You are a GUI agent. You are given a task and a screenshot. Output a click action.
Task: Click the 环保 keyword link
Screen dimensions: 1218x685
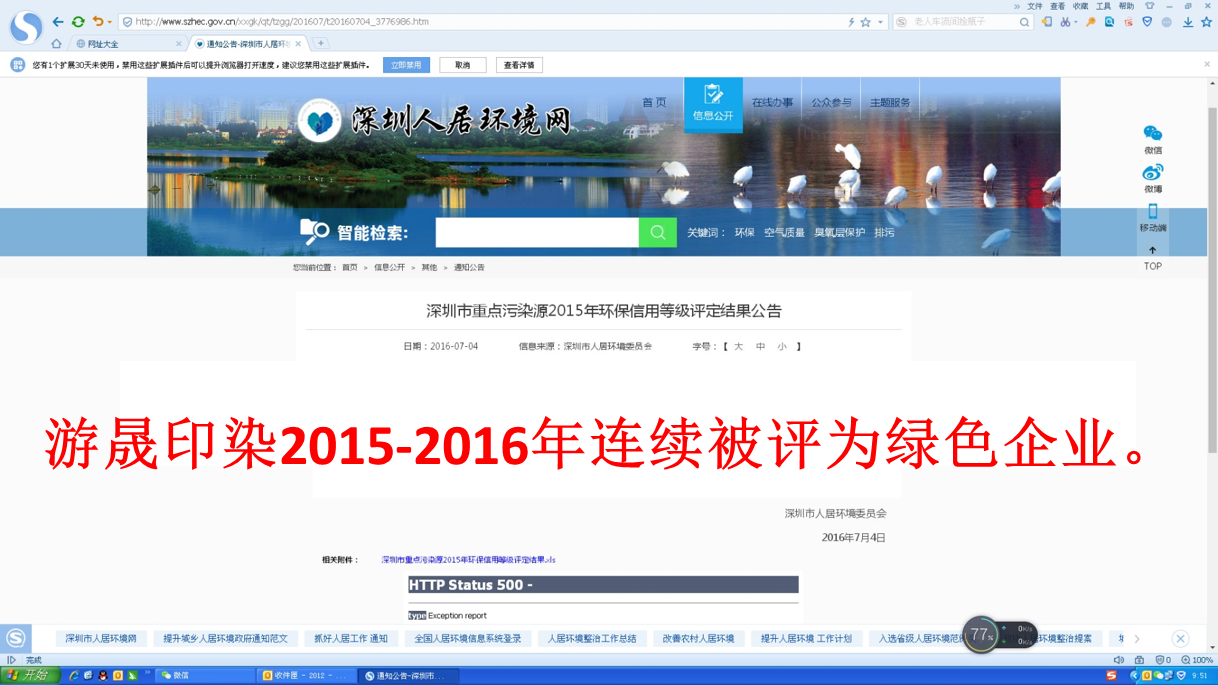(744, 233)
